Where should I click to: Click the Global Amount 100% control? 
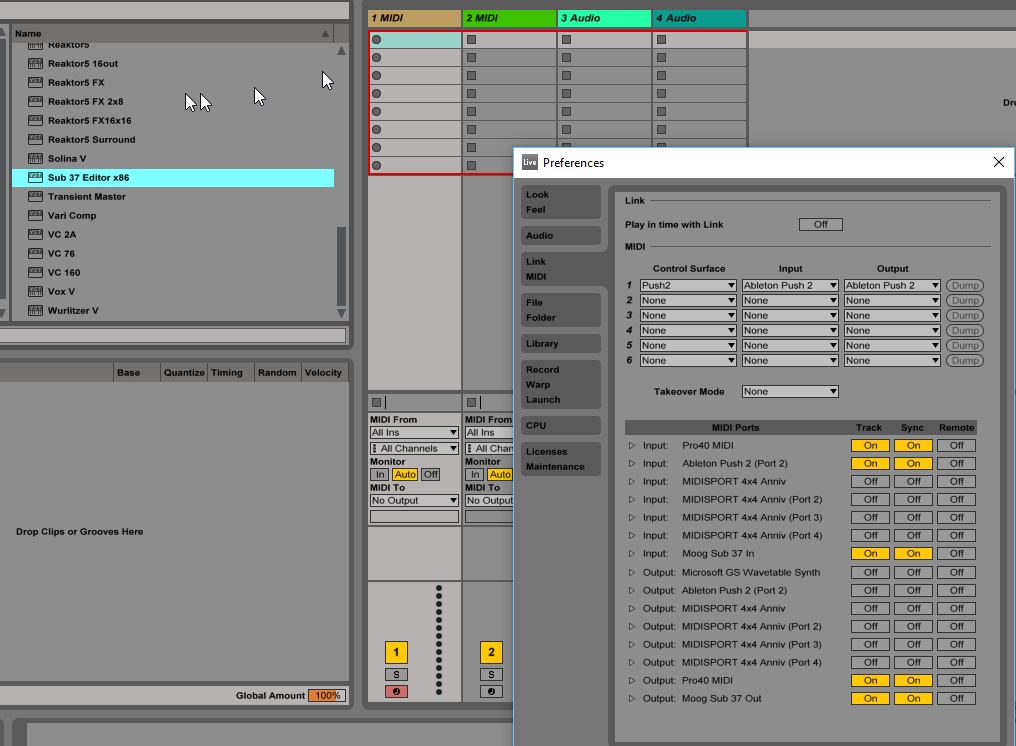coord(325,695)
